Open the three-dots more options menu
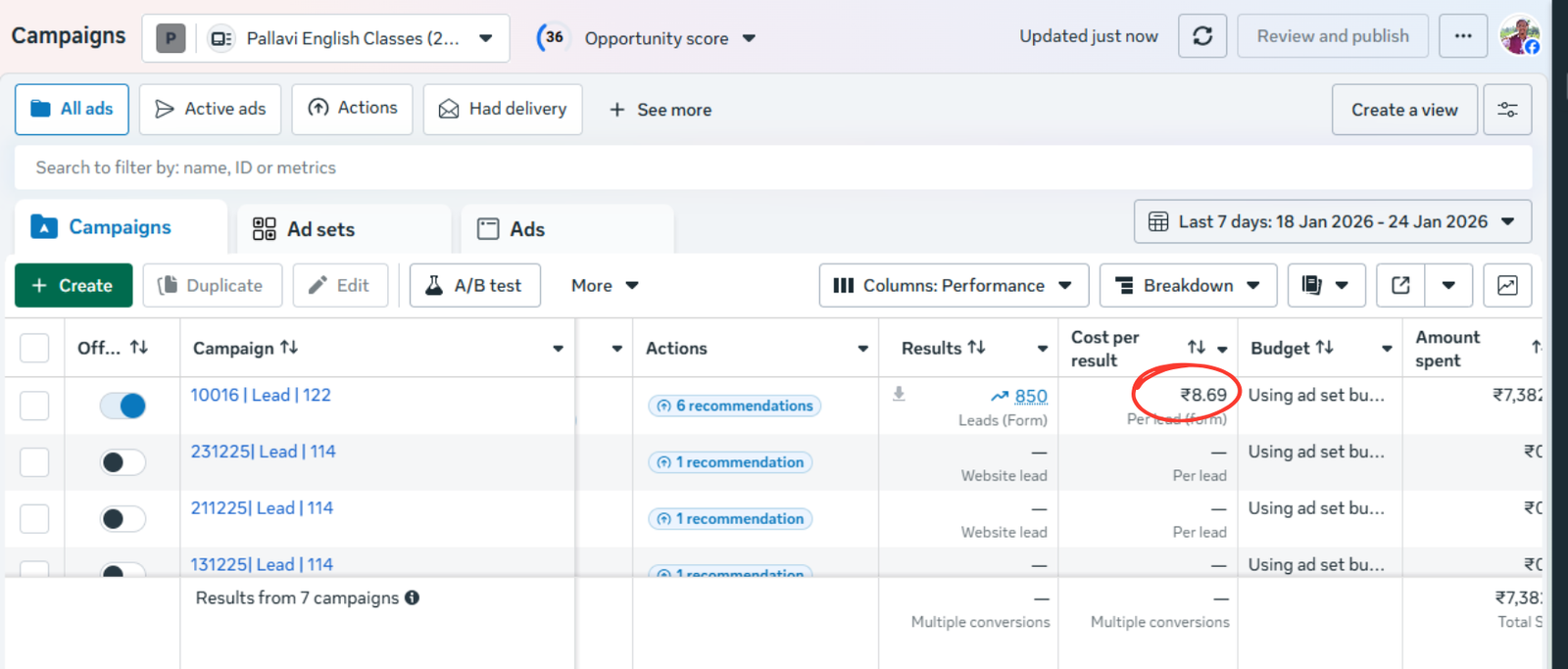Image resolution: width=1568 pixels, height=669 pixels. point(1463,36)
